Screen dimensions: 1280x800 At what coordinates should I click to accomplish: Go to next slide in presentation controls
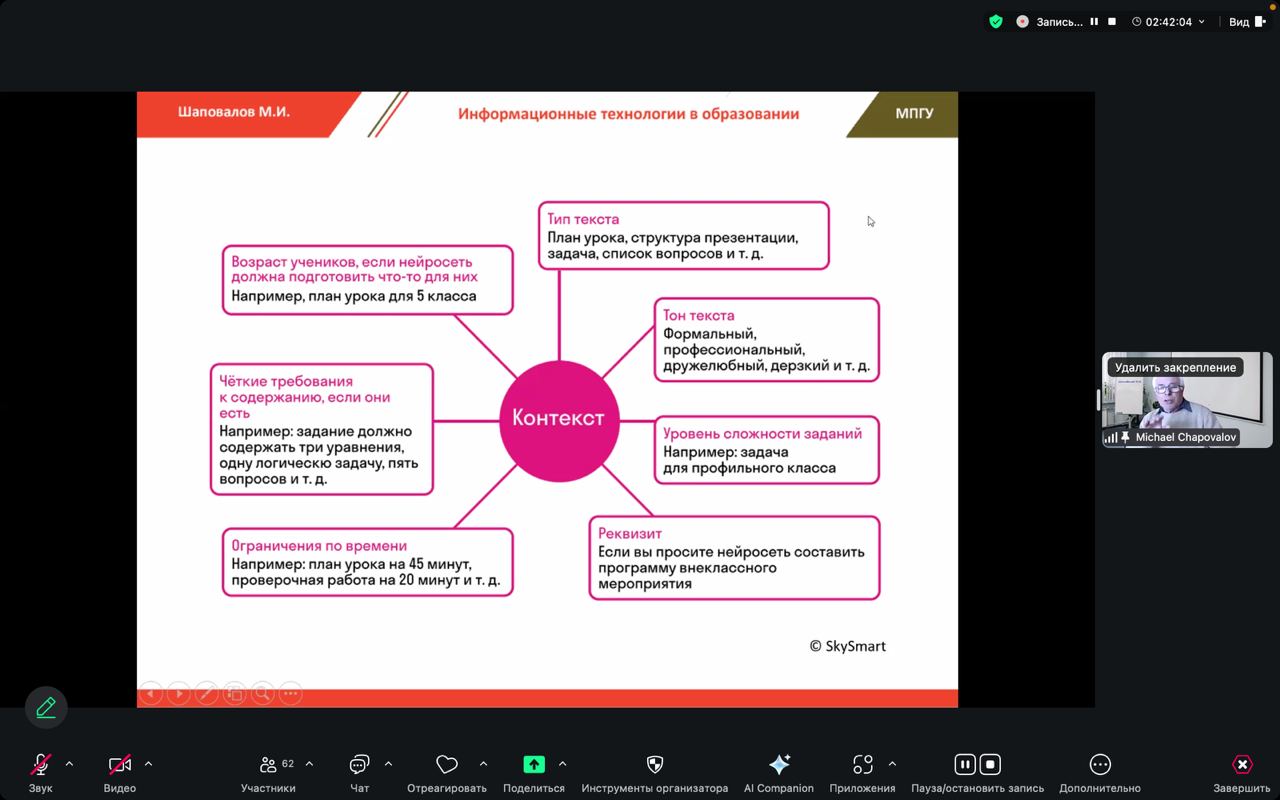coord(179,693)
